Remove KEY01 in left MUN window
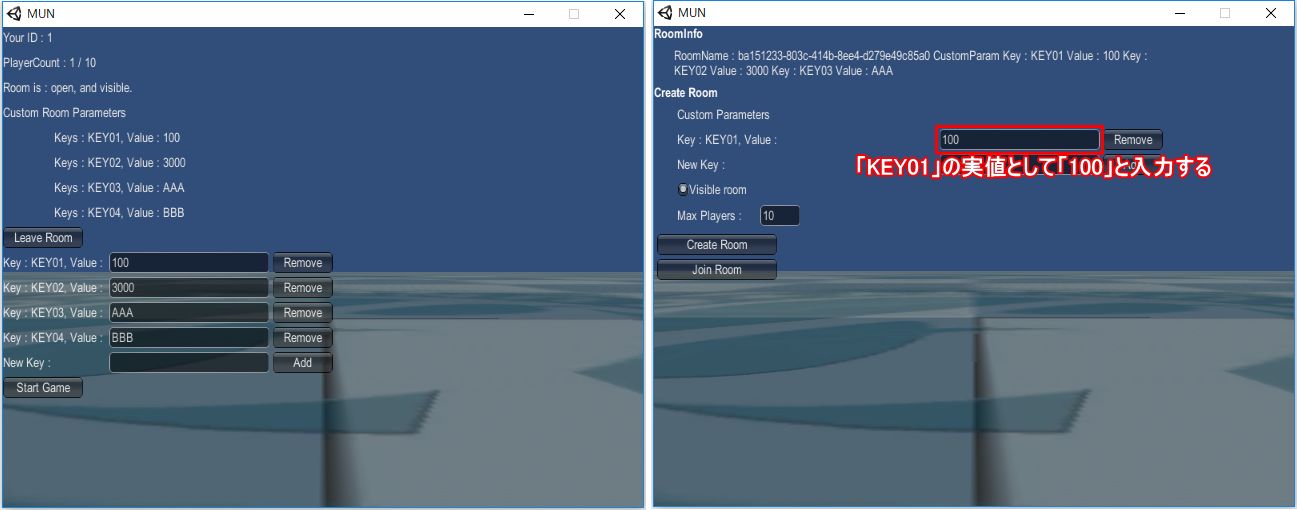 tap(303, 263)
